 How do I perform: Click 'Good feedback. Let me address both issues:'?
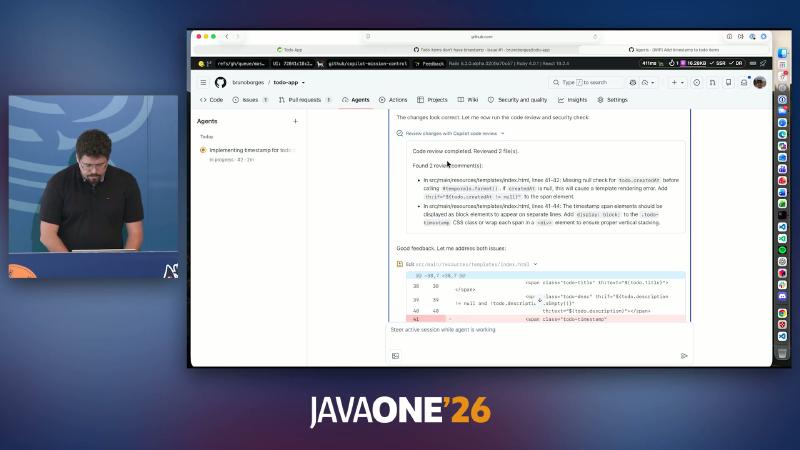451,248
